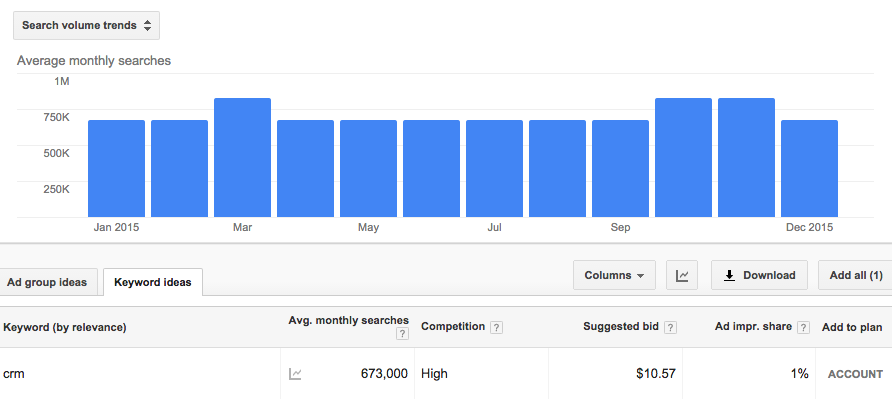
Task: Expand the Columns dropdown menu
Action: click(x=614, y=275)
